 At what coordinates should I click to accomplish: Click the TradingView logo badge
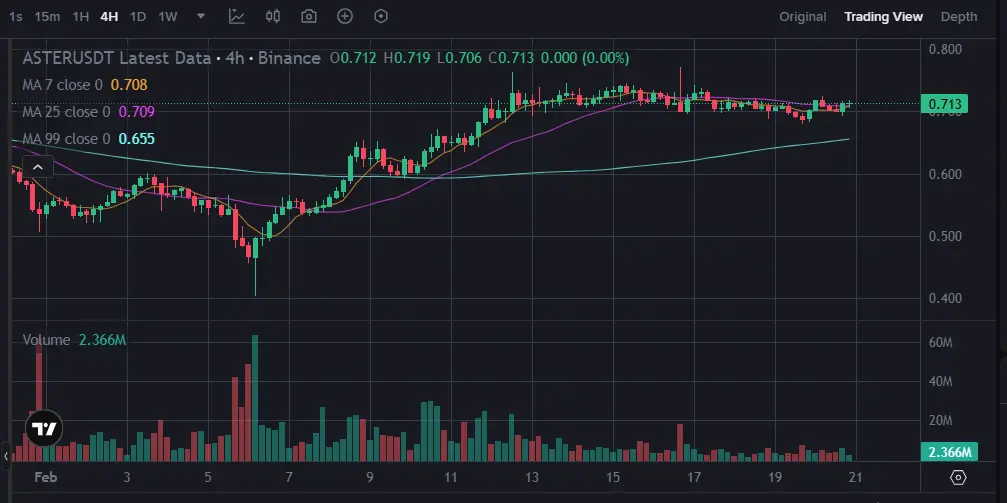[44, 428]
